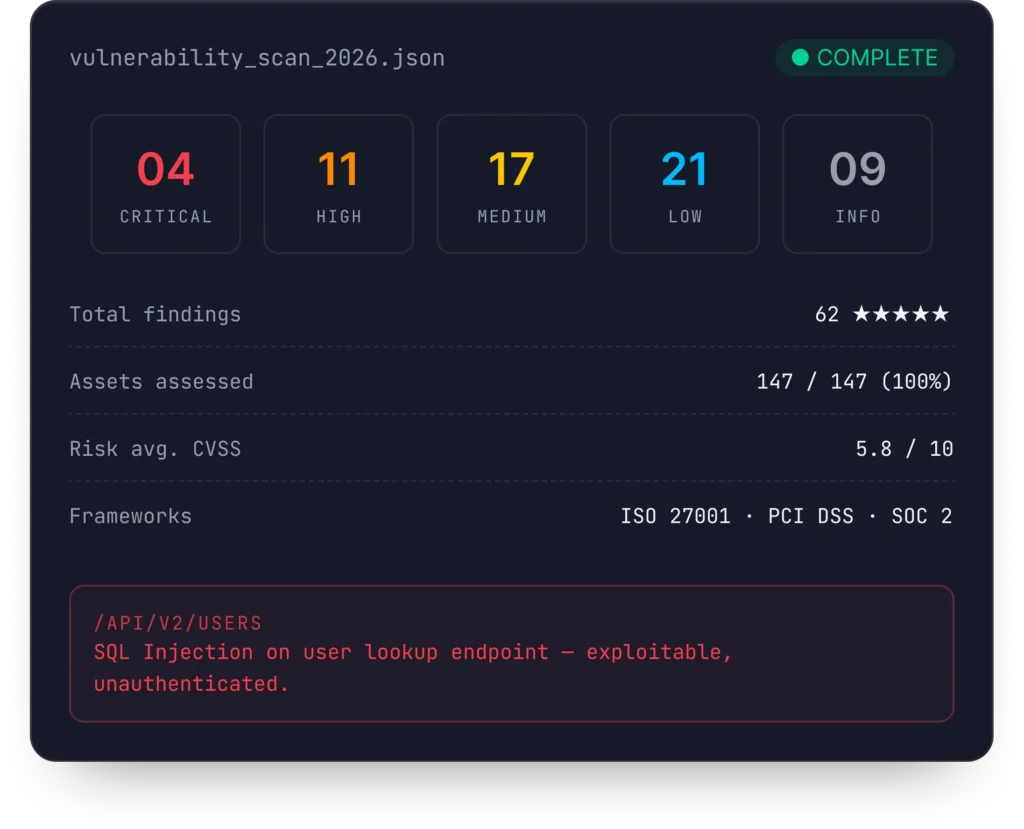This screenshot has height=829, width=1024.
Task: Click the COMPLETE status badge
Action: tap(864, 57)
